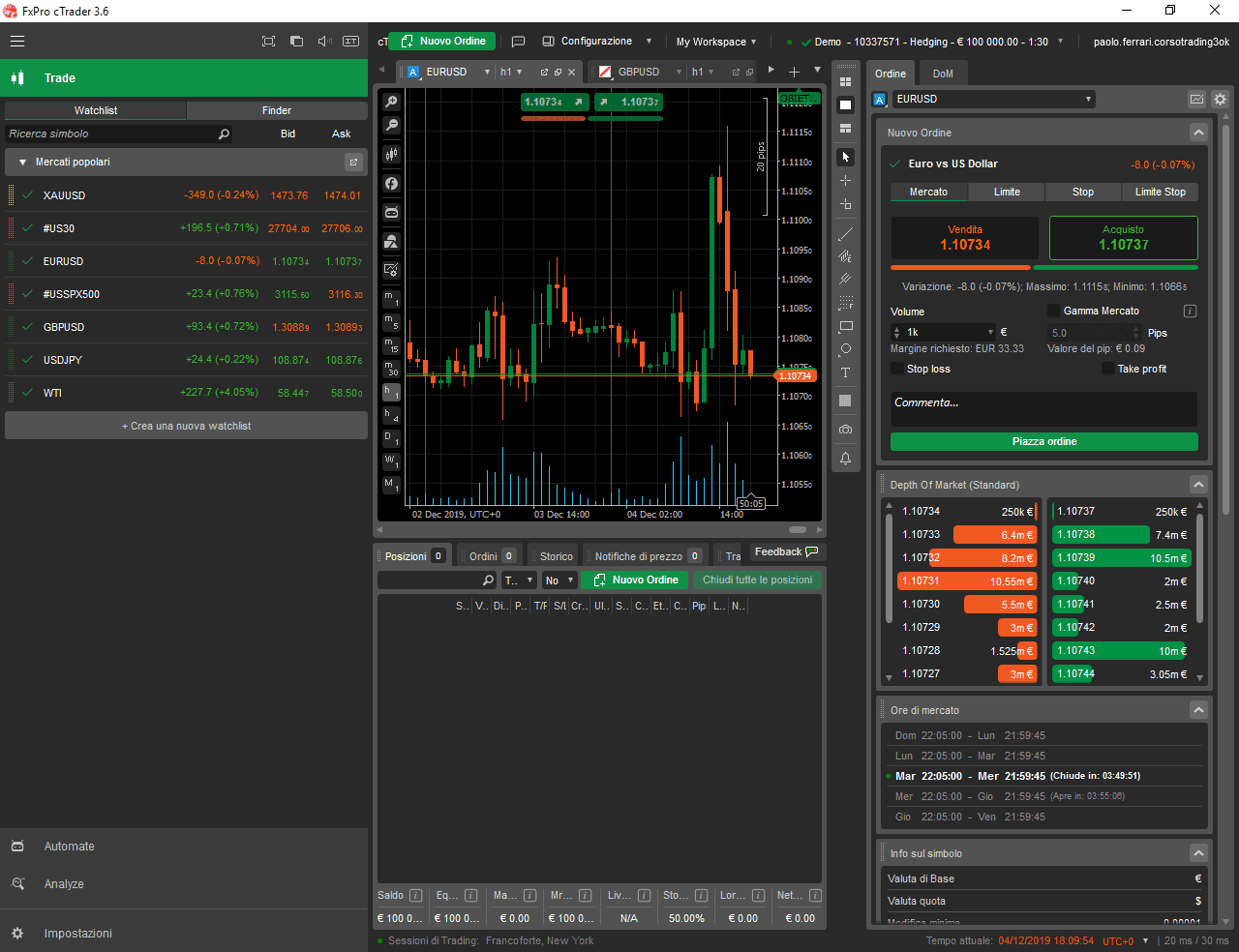Open the chart settings icon with gear
Image resolution: width=1239 pixels, height=952 pixels.
pyautogui.click(x=391, y=270)
